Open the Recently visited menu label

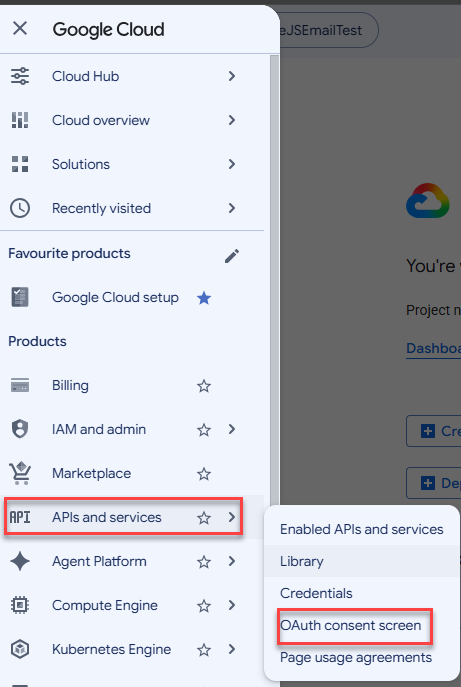(x=101, y=208)
